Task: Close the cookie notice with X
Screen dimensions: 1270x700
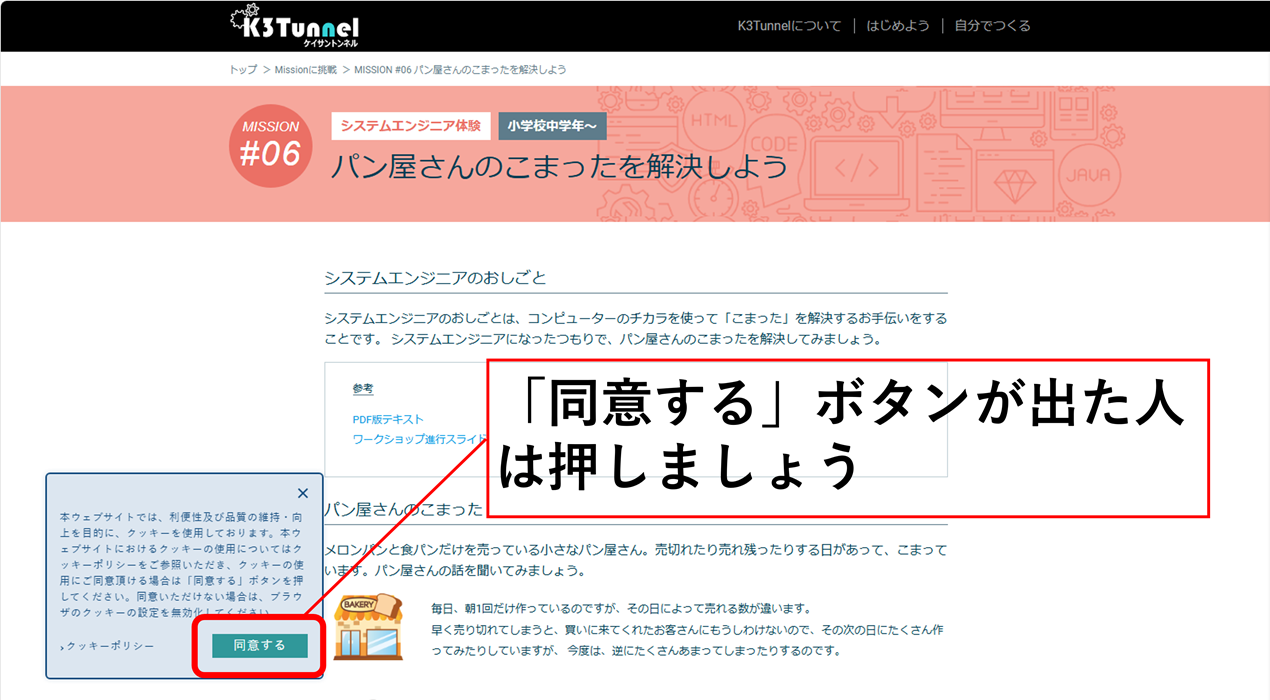Action: coord(303,493)
